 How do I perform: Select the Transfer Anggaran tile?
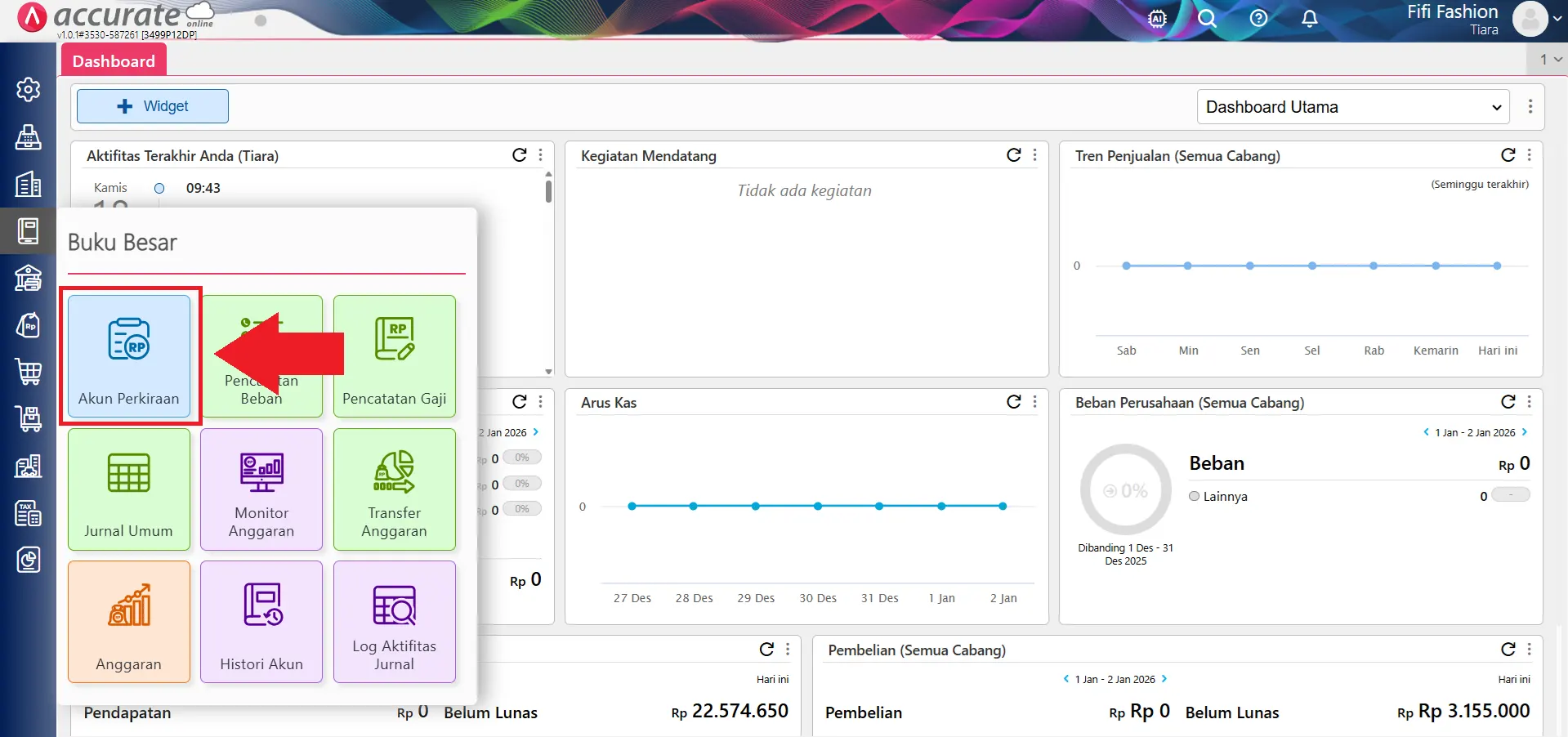click(x=394, y=489)
